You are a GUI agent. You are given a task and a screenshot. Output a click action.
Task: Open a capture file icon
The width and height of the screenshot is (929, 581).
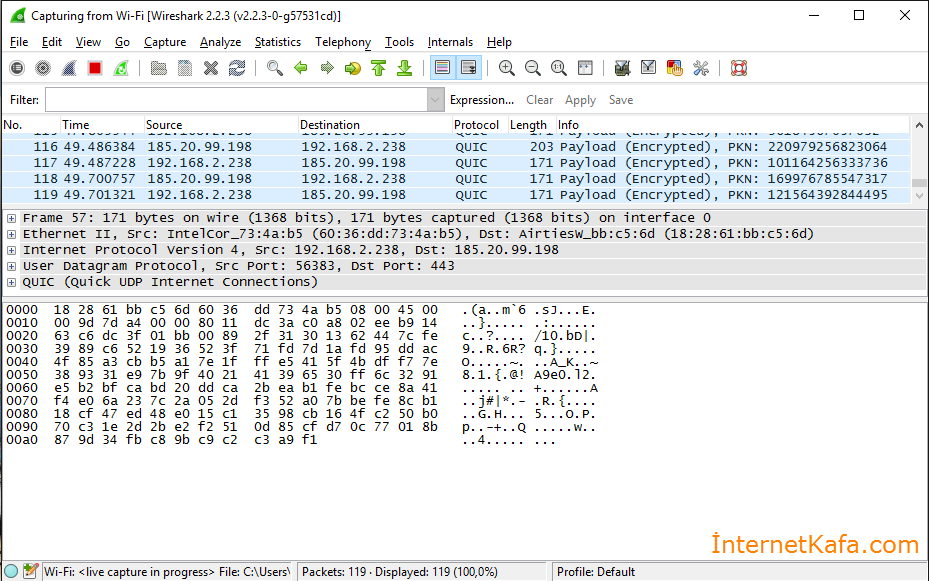pyautogui.click(x=158, y=68)
